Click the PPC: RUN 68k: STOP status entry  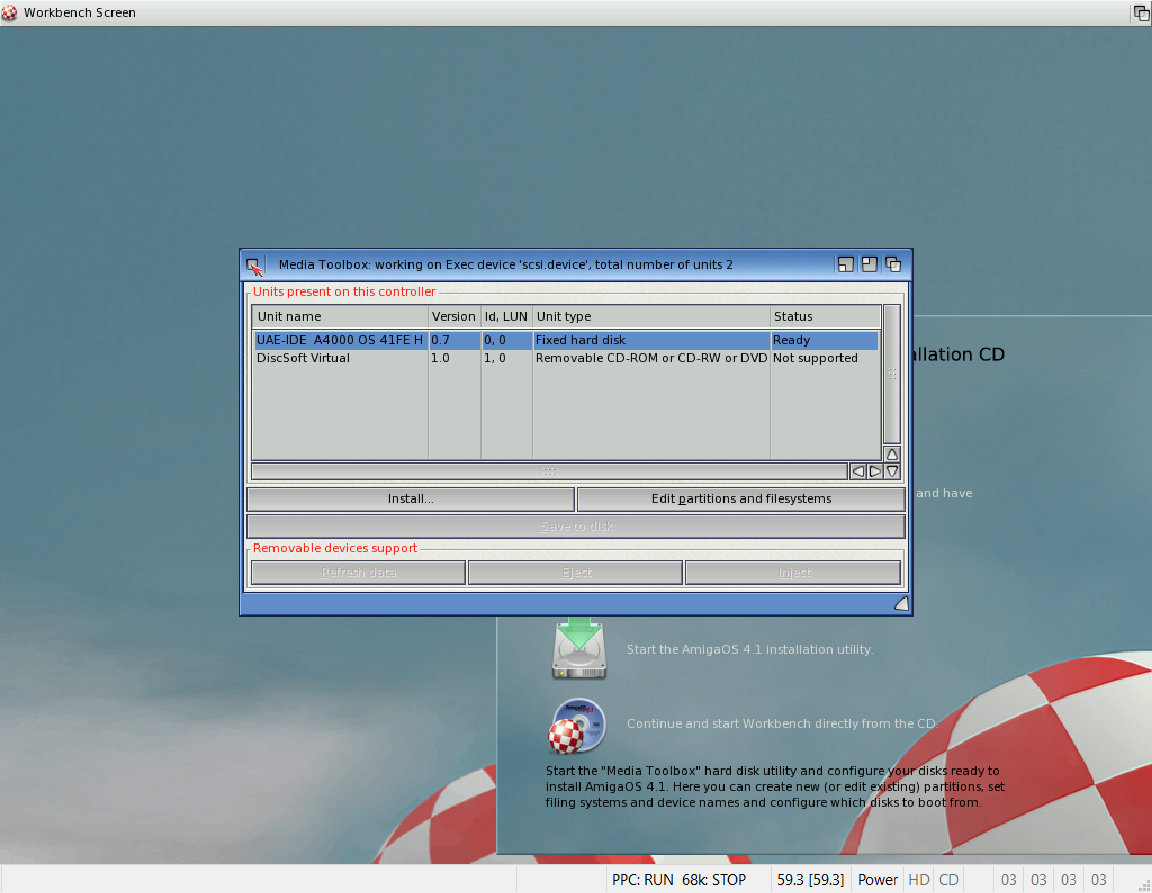click(x=679, y=880)
